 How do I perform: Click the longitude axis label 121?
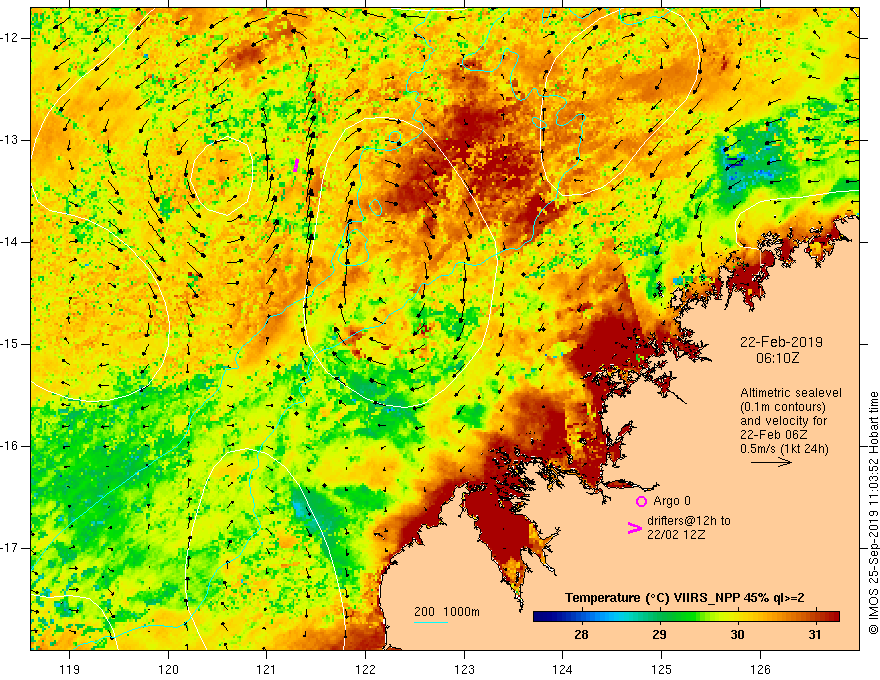[267, 669]
